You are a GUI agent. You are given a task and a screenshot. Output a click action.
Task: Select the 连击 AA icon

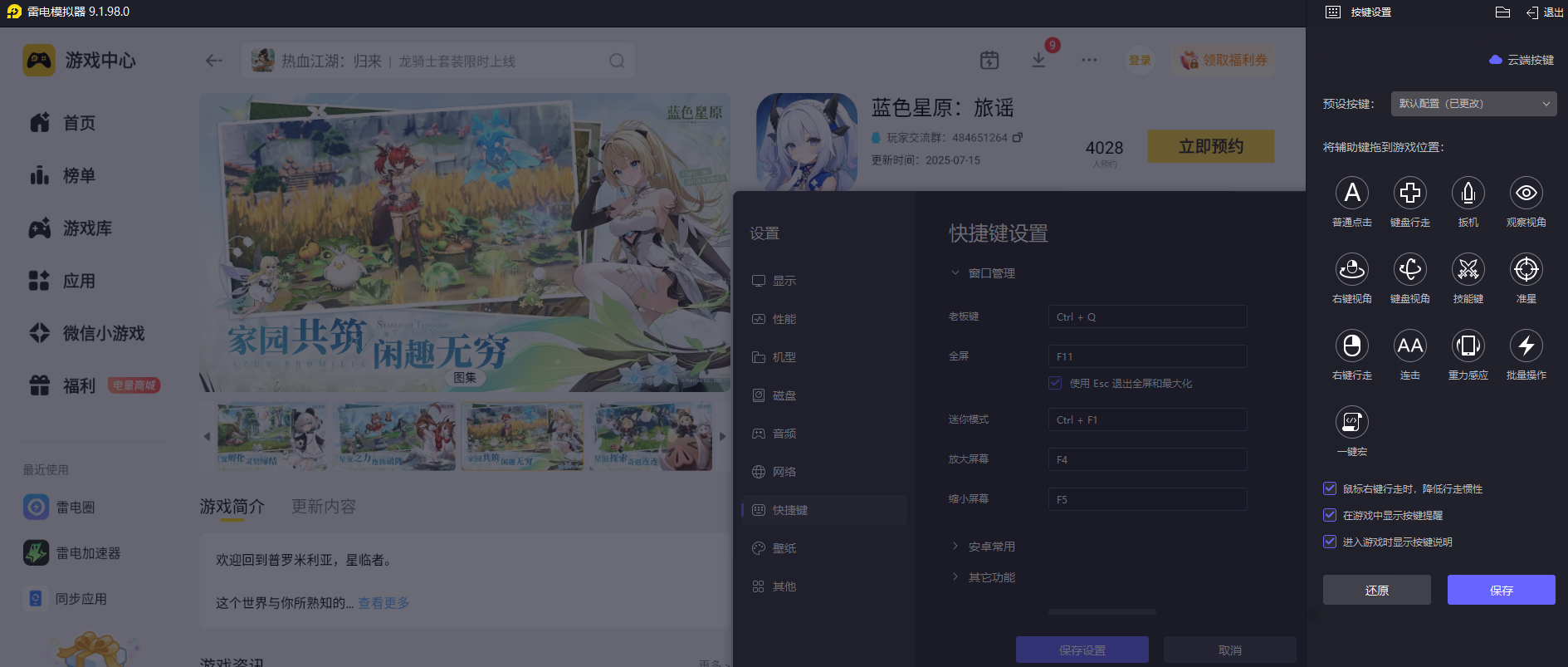click(1410, 346)
